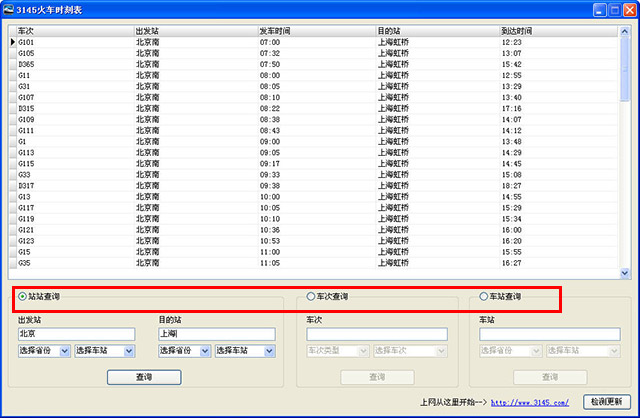The image size is (640, 418).
Task: Click the 出发站 input field containing 北京
Action: 76,334
